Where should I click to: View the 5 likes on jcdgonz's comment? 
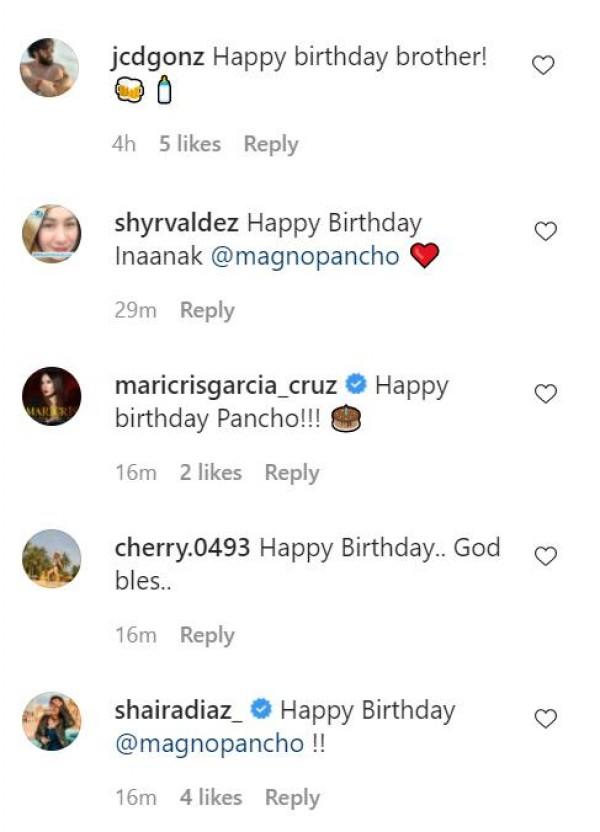[x=190, y=144]
